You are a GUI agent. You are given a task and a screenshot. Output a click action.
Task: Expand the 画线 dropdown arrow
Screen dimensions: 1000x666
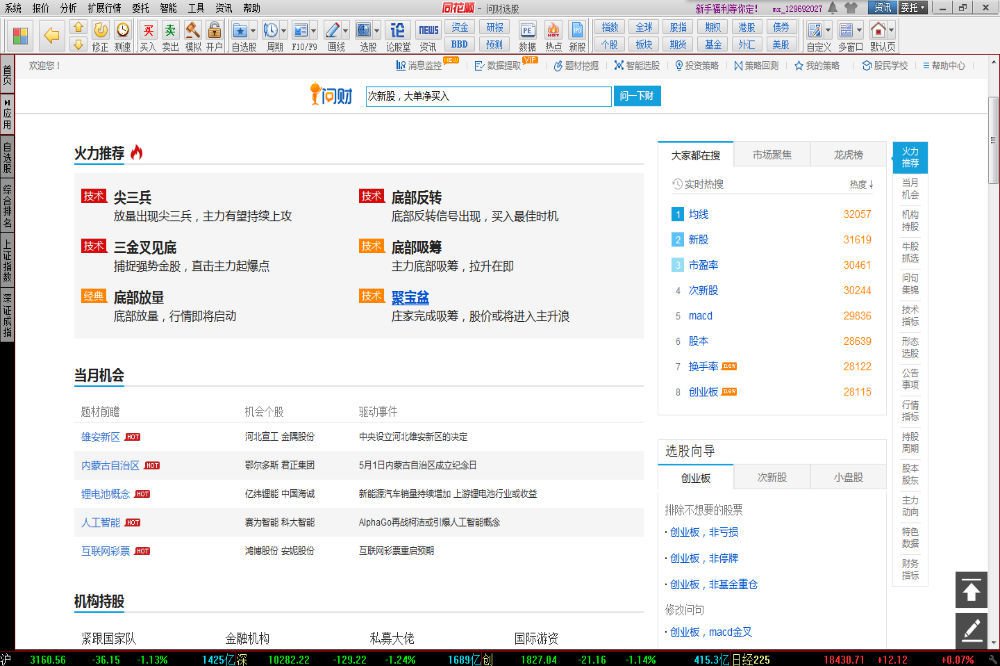345,30
